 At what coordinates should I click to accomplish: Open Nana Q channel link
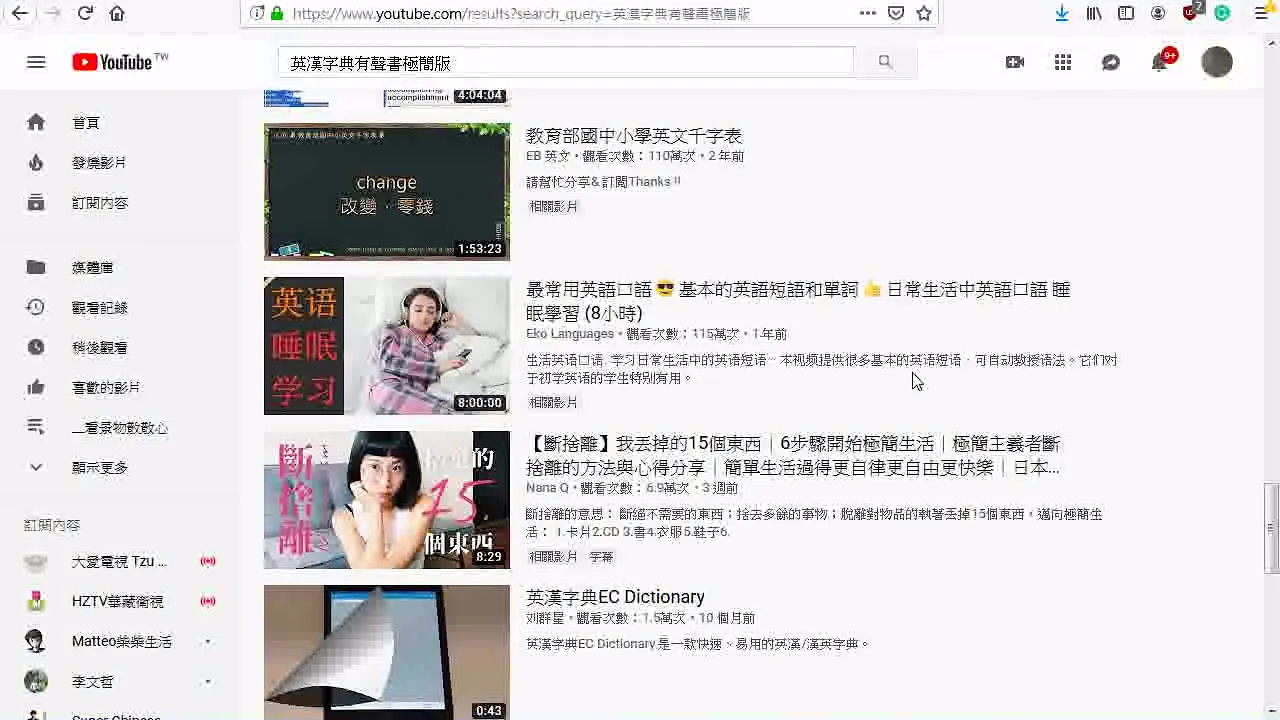click(547, 488)
